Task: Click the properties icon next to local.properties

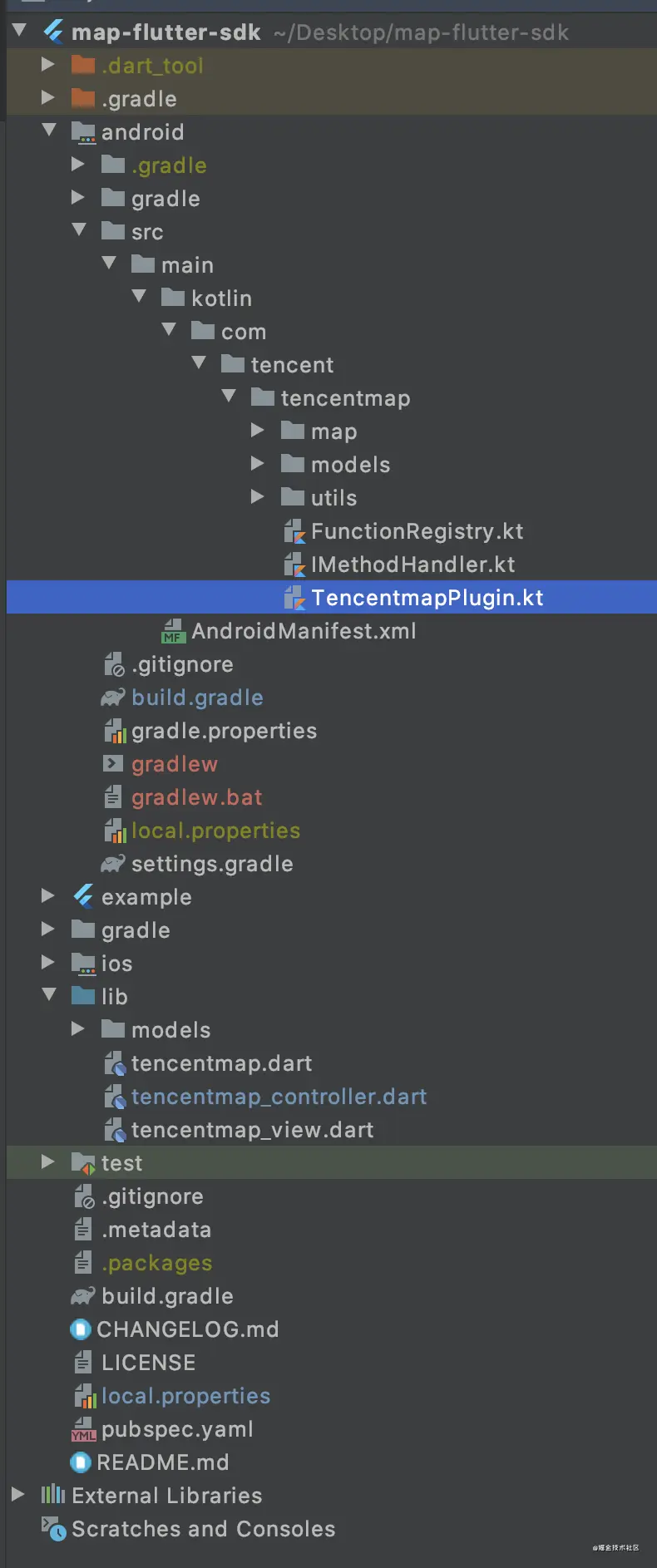Action: pos(114,830)
